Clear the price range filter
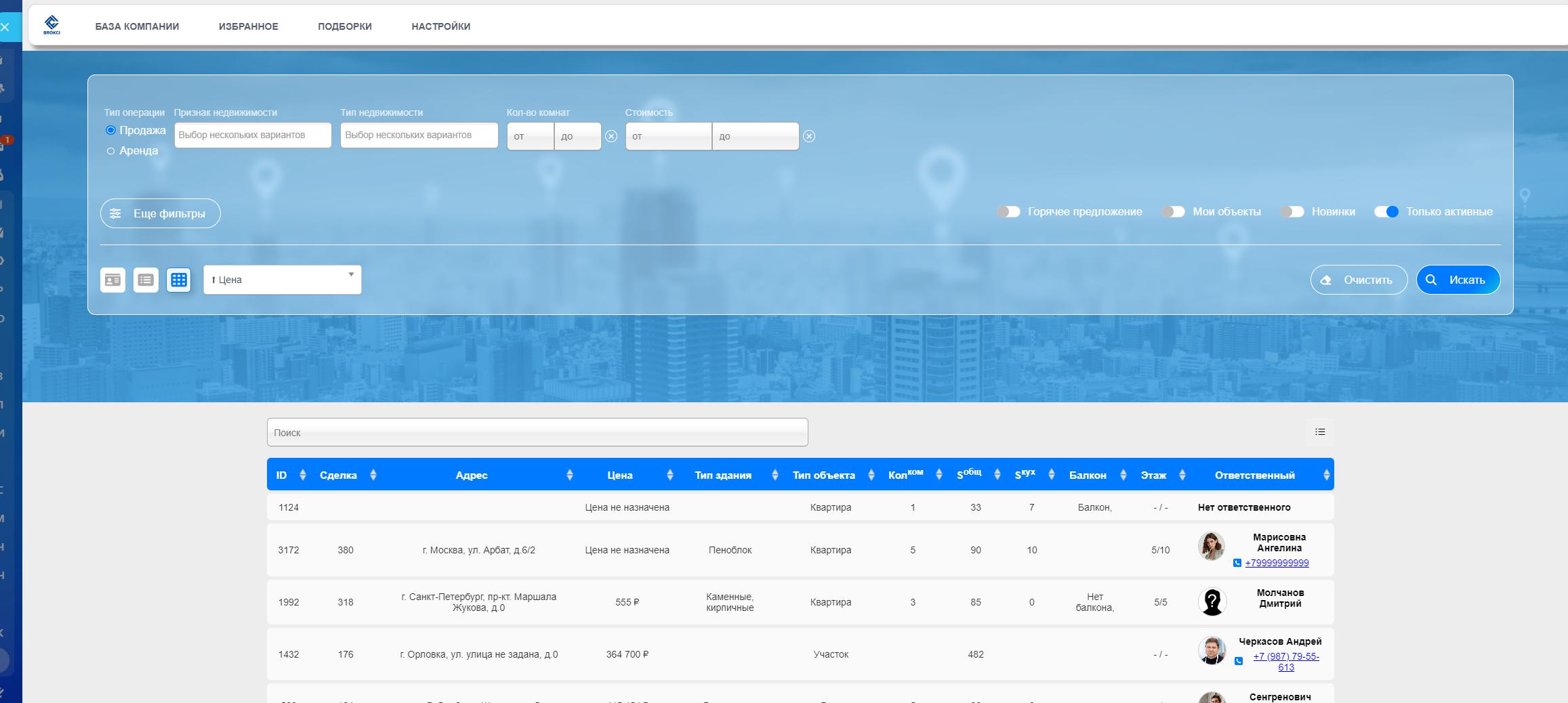The image size is (1568, 703). pos(809,136)
